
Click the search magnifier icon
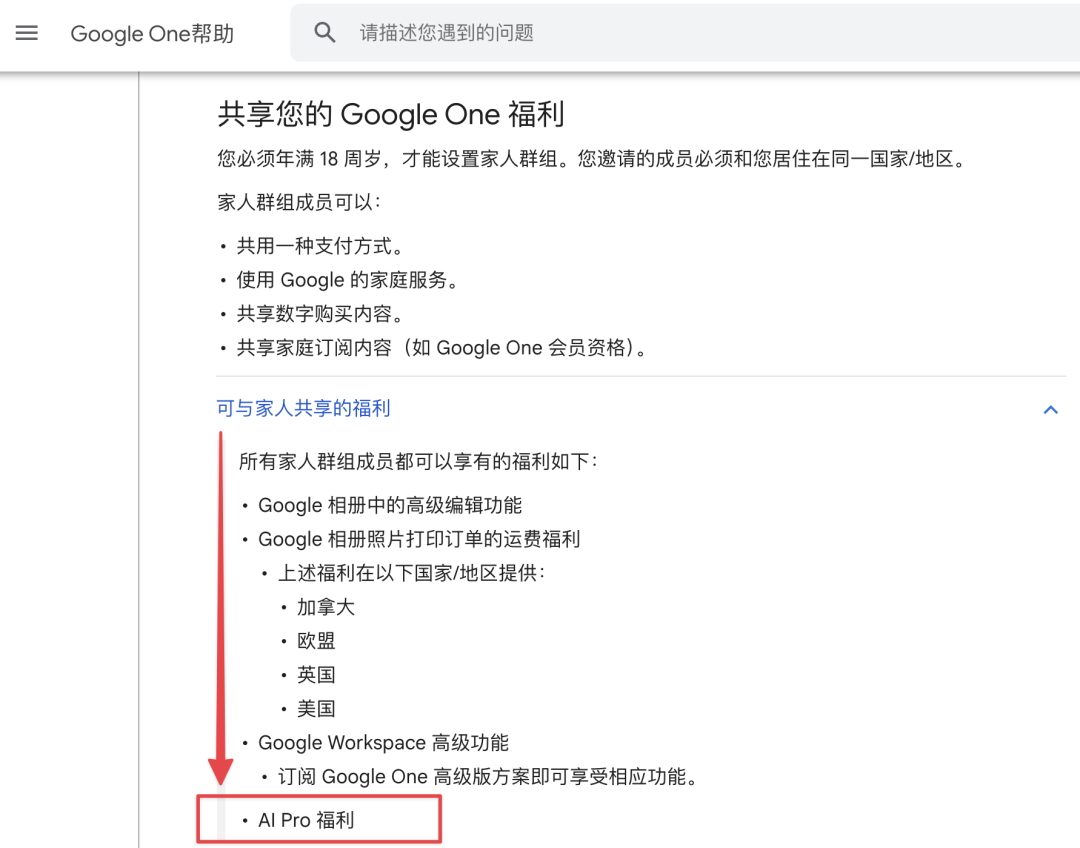coord(324,32)
